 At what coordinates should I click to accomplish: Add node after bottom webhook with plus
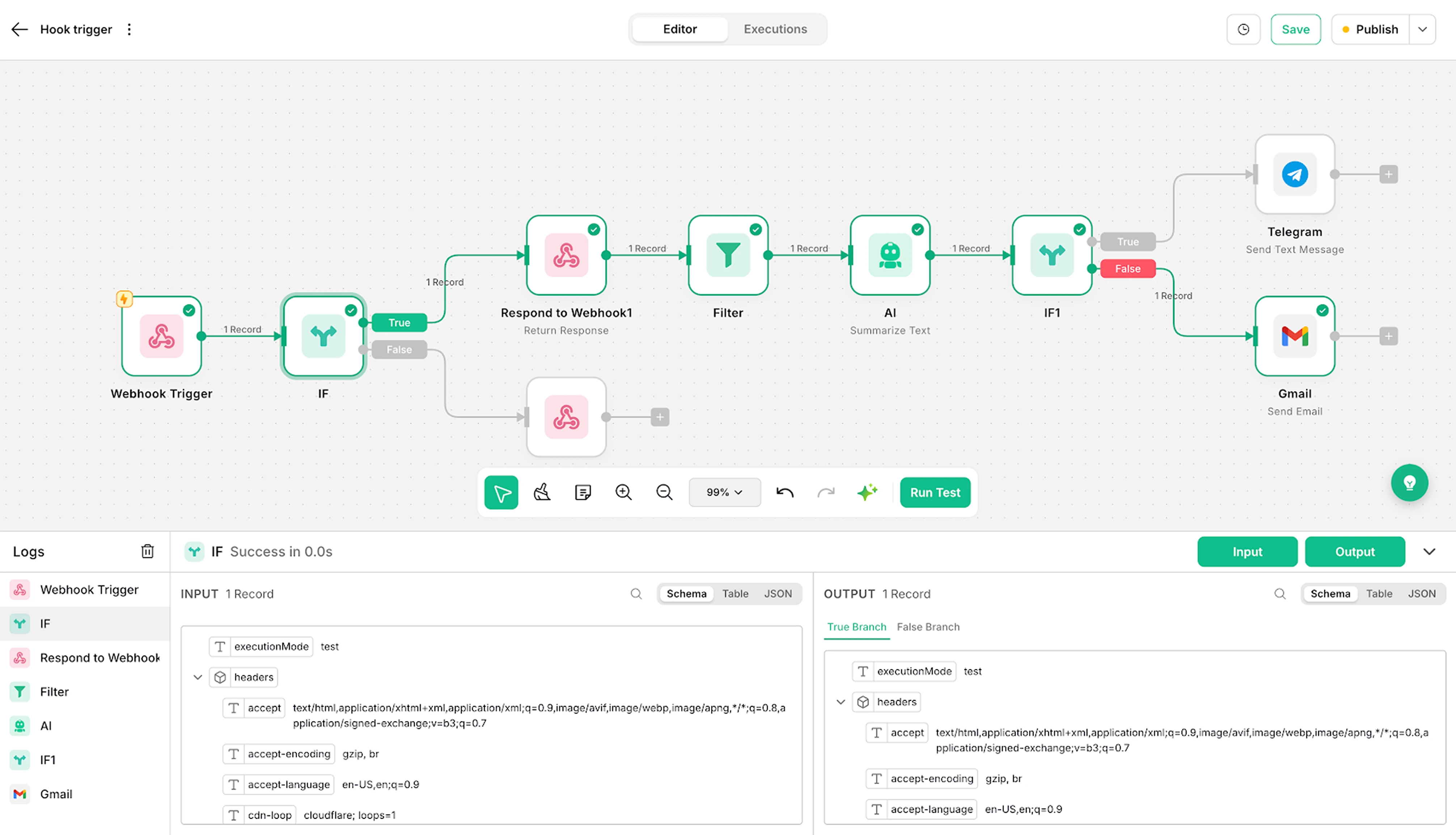[x=660, y=417]
